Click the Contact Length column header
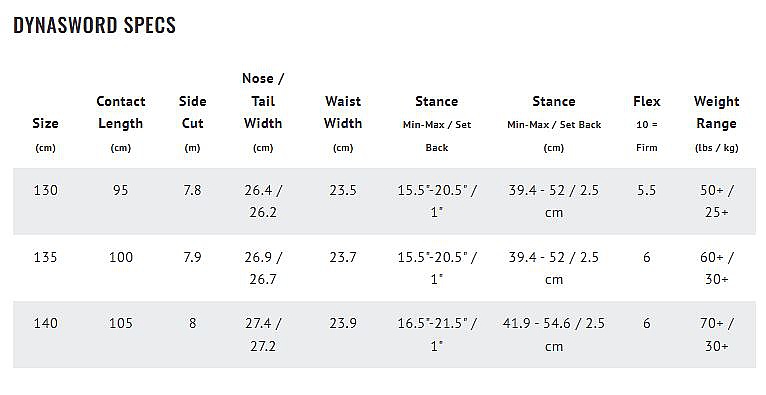 121,124
